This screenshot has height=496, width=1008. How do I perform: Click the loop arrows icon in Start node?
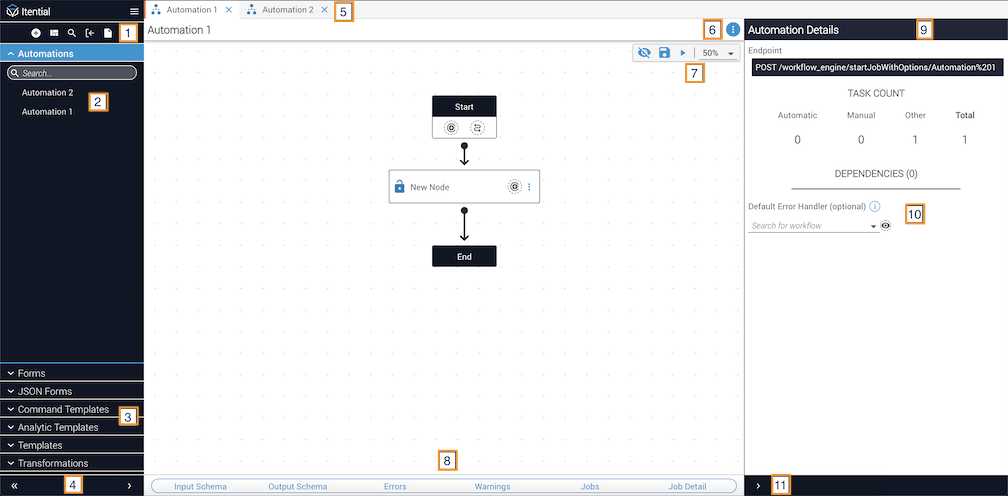point(478,128)
